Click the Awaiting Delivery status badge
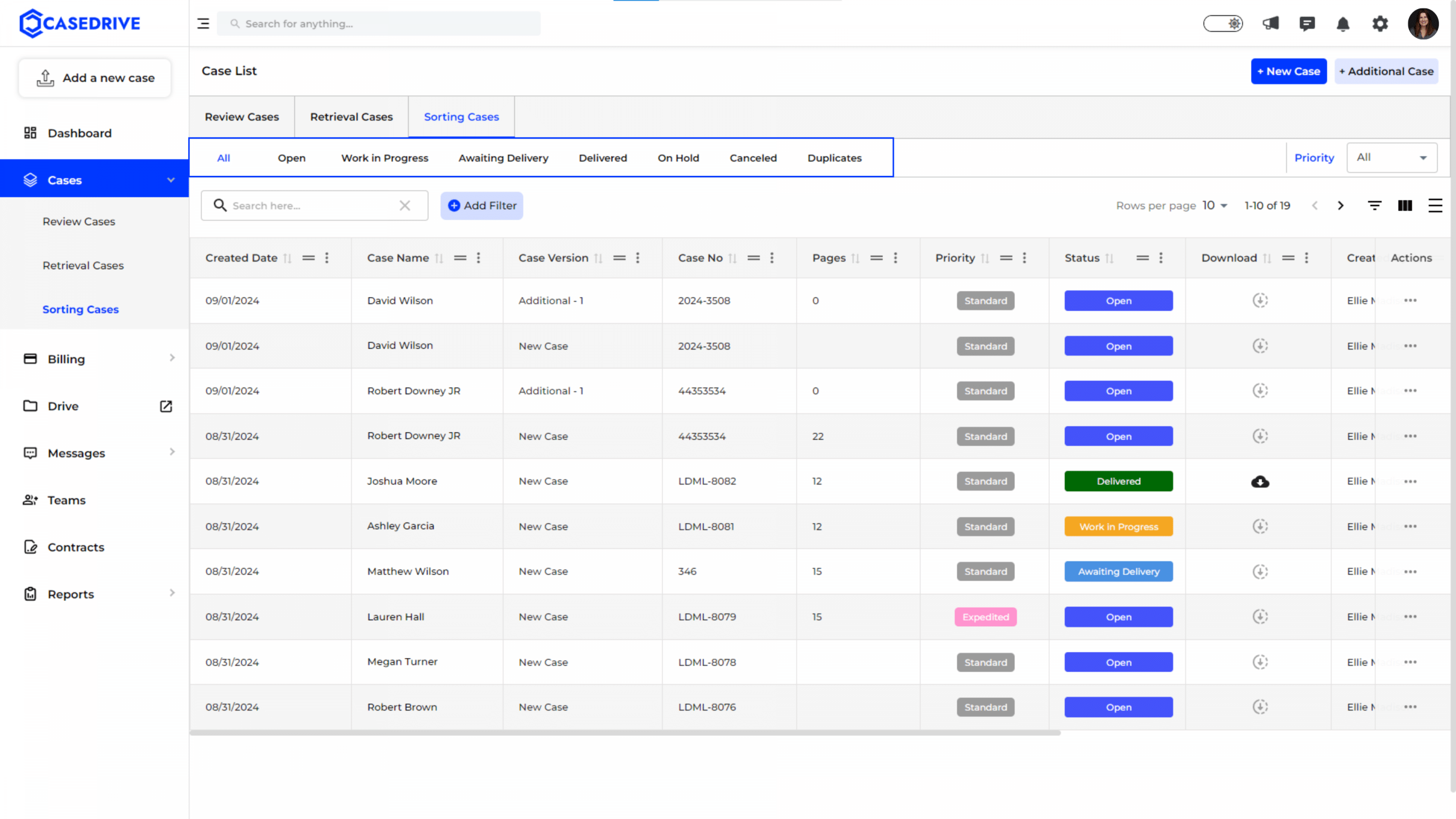 click(1118, 571)
